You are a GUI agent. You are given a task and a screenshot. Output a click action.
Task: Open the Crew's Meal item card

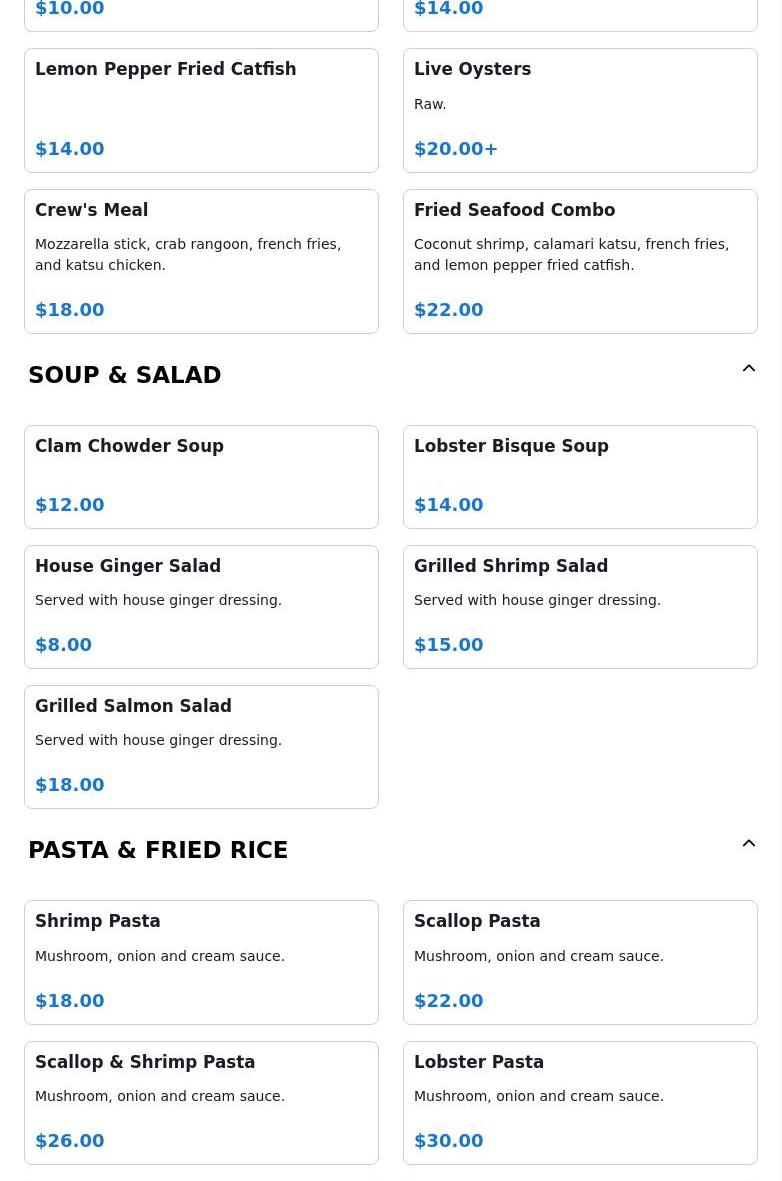(201, 261)
